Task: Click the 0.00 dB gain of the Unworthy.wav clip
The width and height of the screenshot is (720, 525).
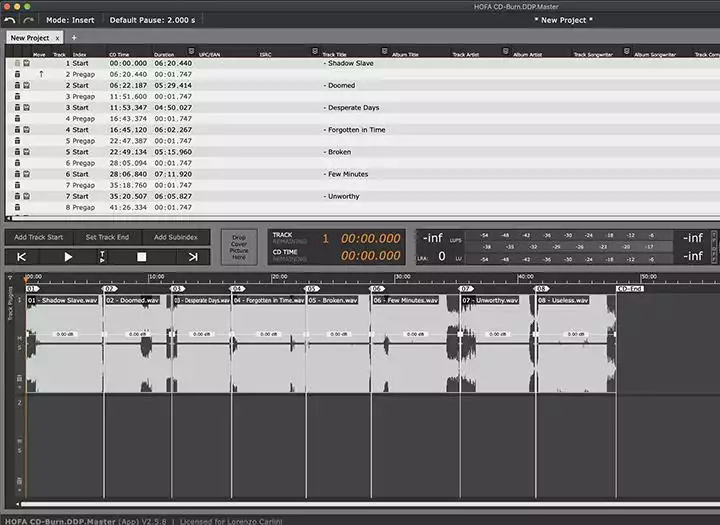Action: pos(498,334)
